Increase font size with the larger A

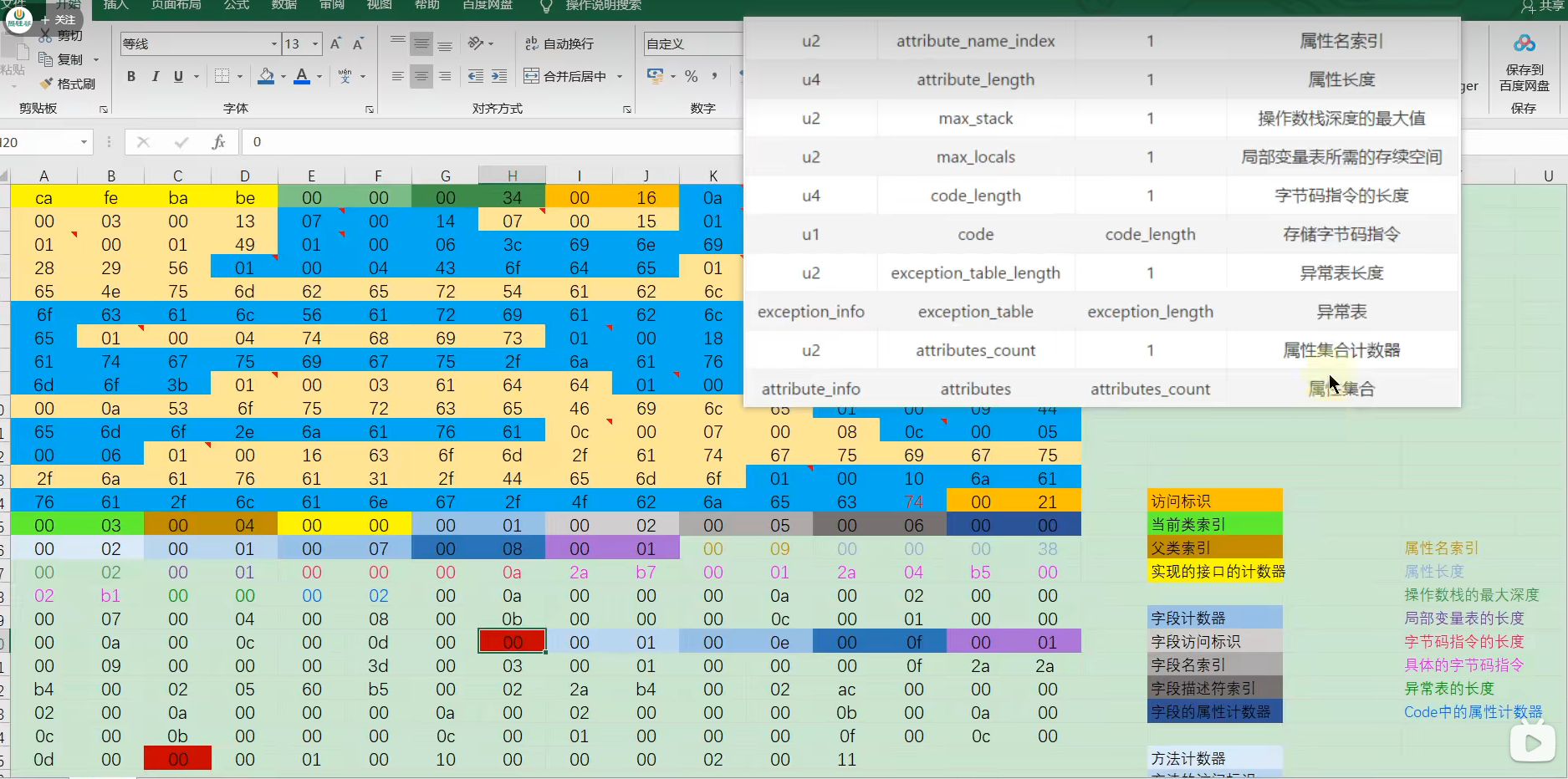tap(335, 43)
